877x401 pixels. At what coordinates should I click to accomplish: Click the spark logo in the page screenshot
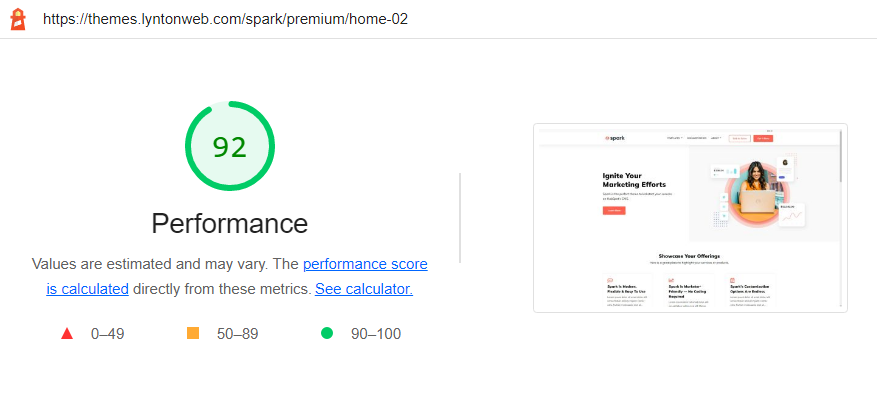(615, 138)
